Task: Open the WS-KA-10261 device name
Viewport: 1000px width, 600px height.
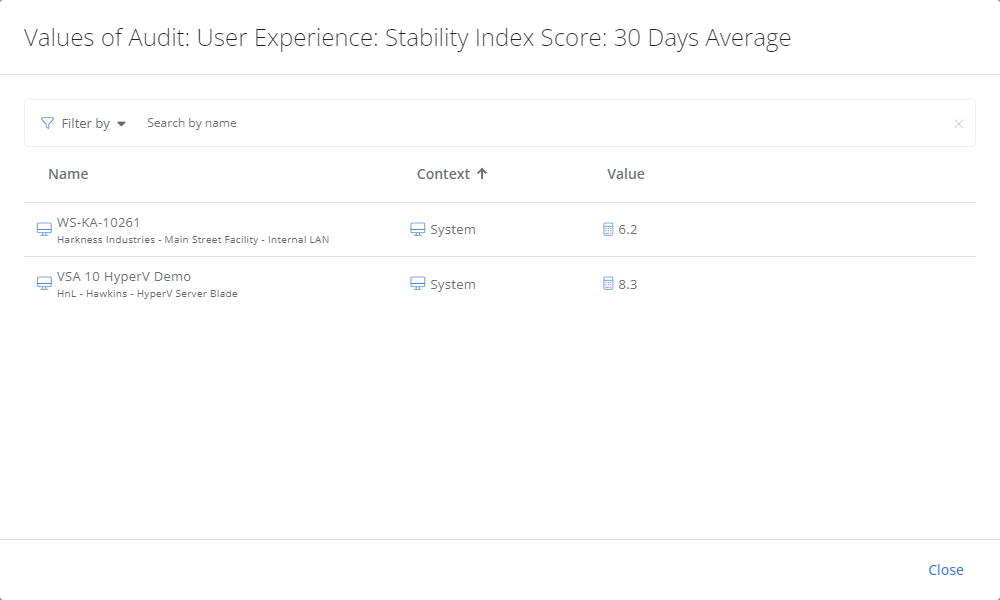Action: 98,223
